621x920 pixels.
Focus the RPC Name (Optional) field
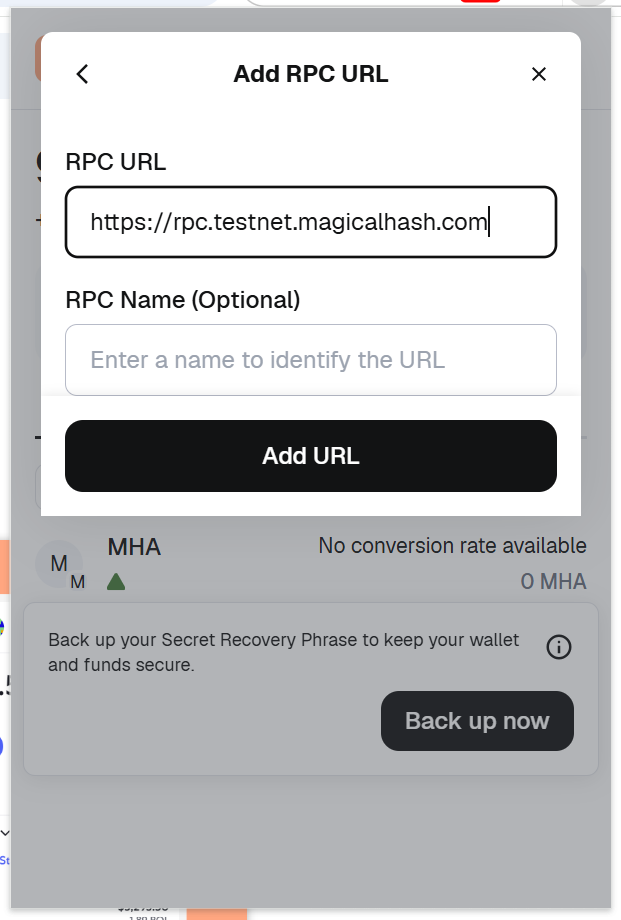pos(310,360)
